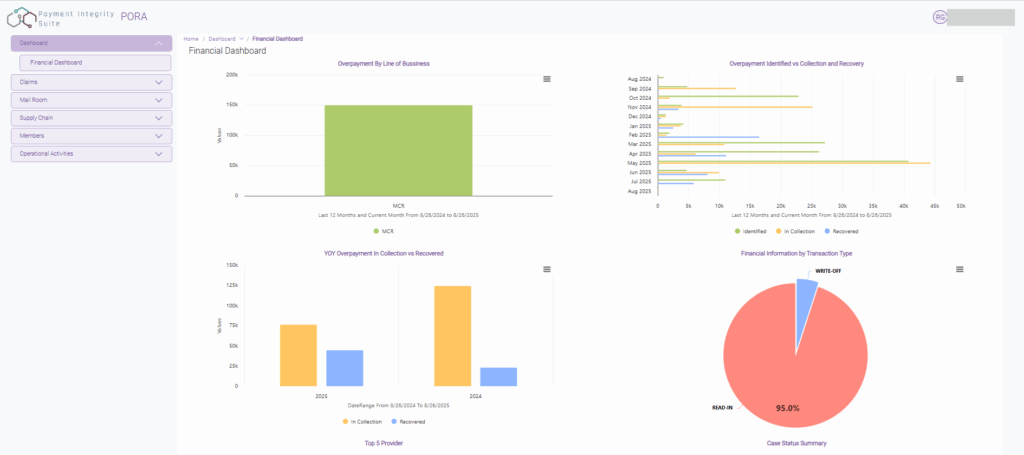Go to the Home breadcrumb link
The image size is (1024, 455).
click(191, 38)
